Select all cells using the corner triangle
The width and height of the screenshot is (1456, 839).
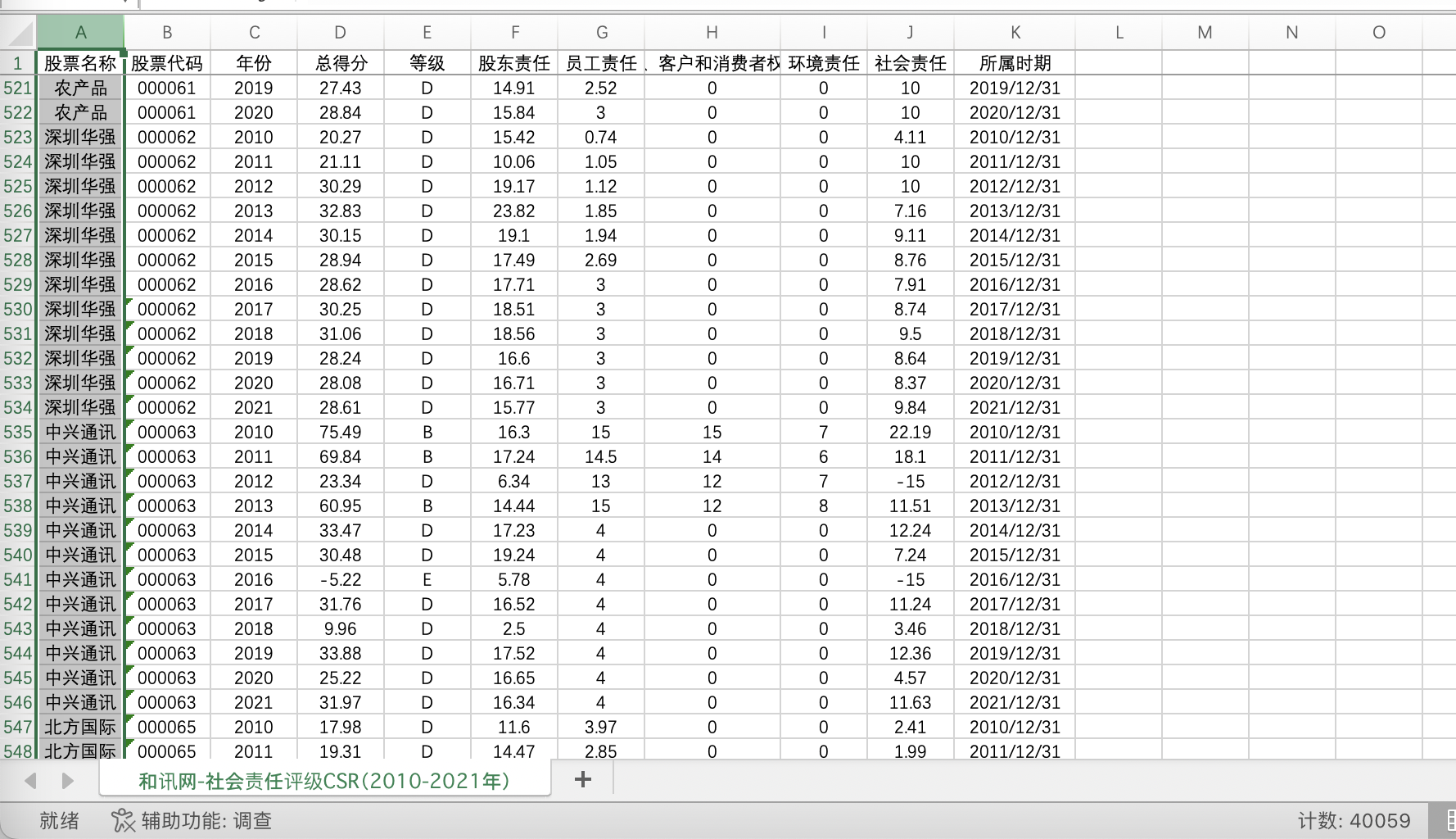[18, 33]
